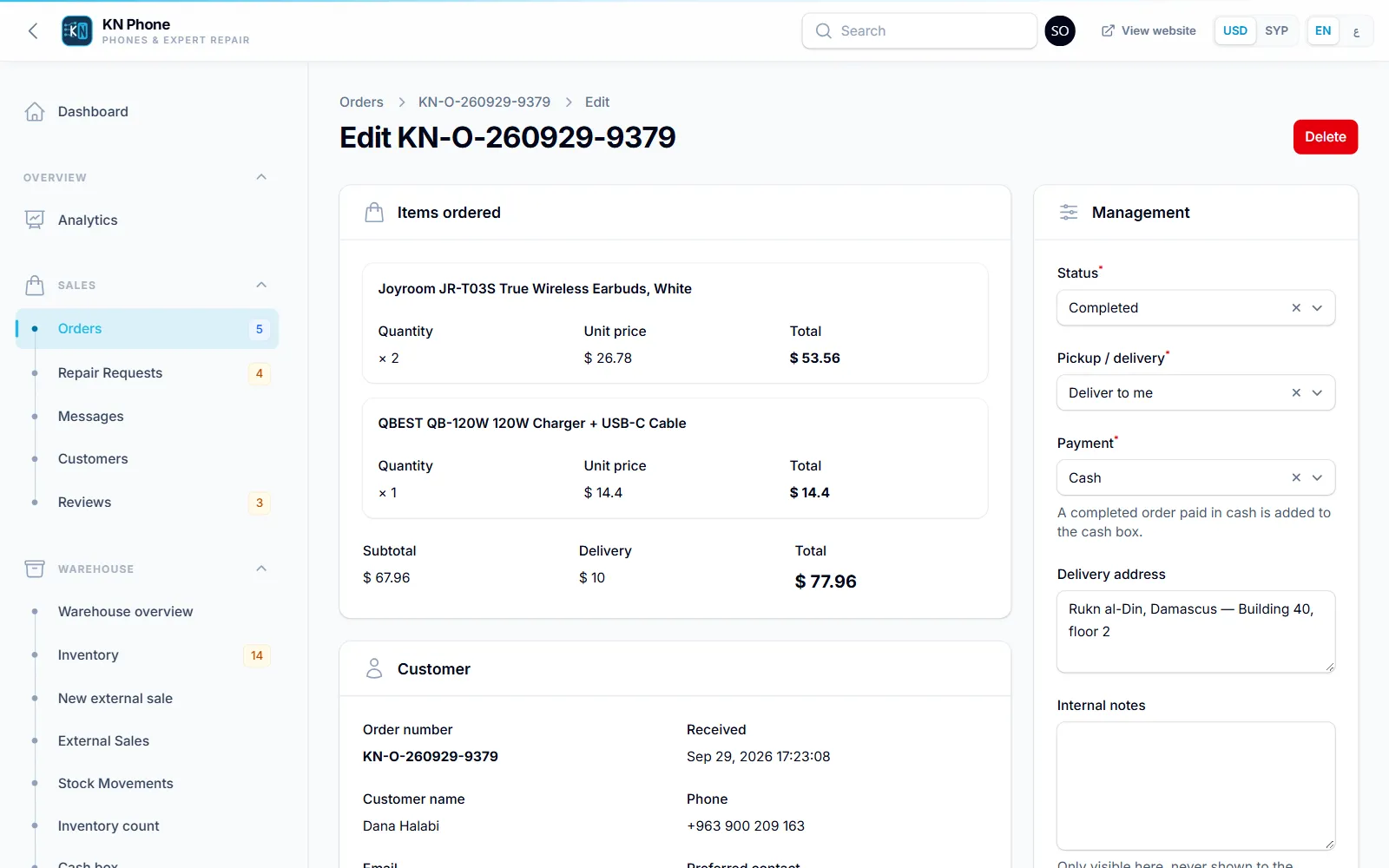The image size is (1389, 868).
Task: Collapse the Warehouse section
Action: click(x=261, y=569)
